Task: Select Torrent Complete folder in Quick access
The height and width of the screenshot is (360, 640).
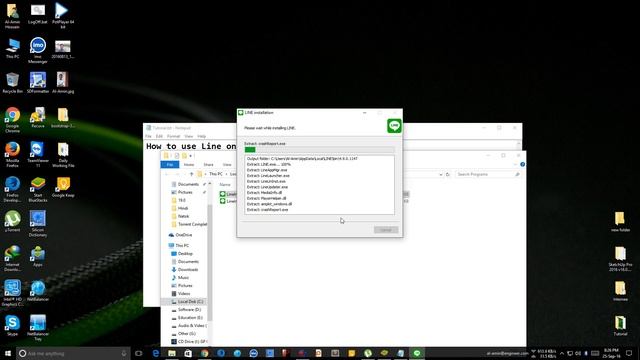Action: tap(189, 224)
